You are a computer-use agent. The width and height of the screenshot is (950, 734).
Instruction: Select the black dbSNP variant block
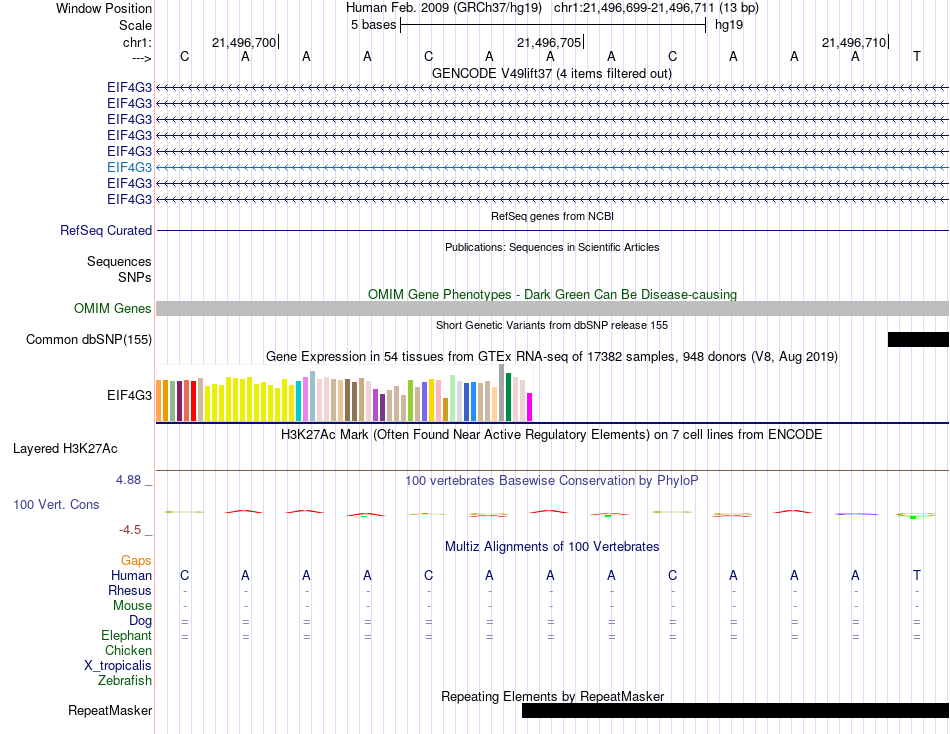[x=918, y=339]
